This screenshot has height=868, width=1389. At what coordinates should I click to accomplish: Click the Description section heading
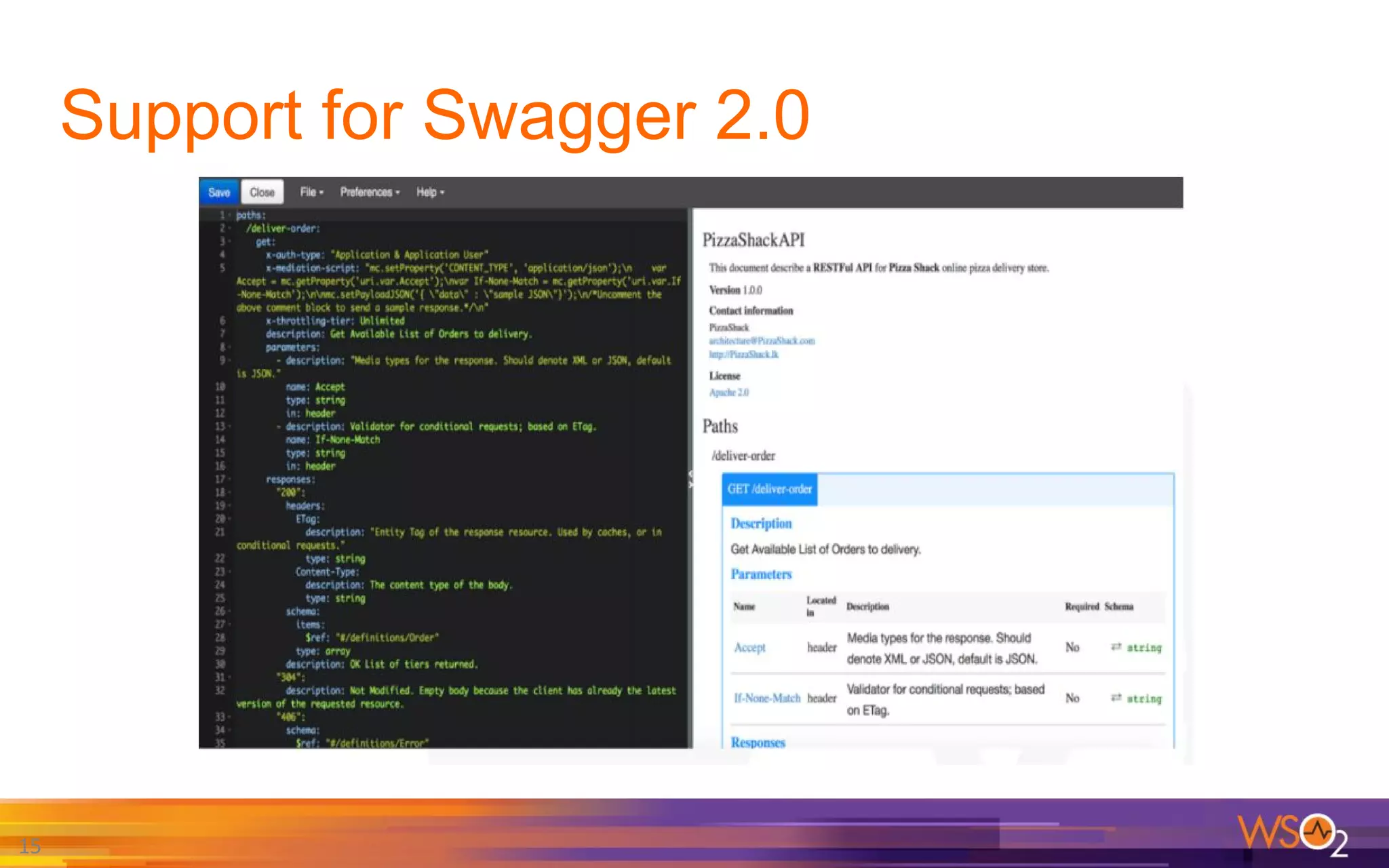[761, 524]
